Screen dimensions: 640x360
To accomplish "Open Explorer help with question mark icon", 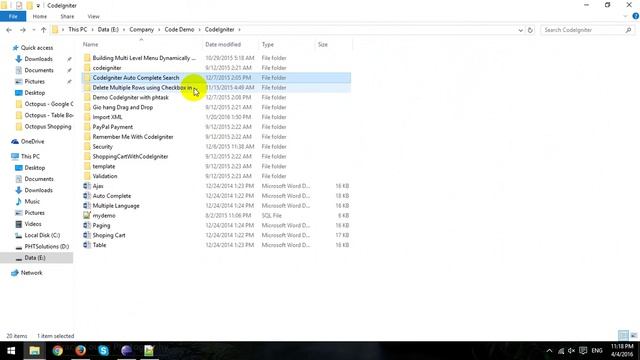I will 636,16.
